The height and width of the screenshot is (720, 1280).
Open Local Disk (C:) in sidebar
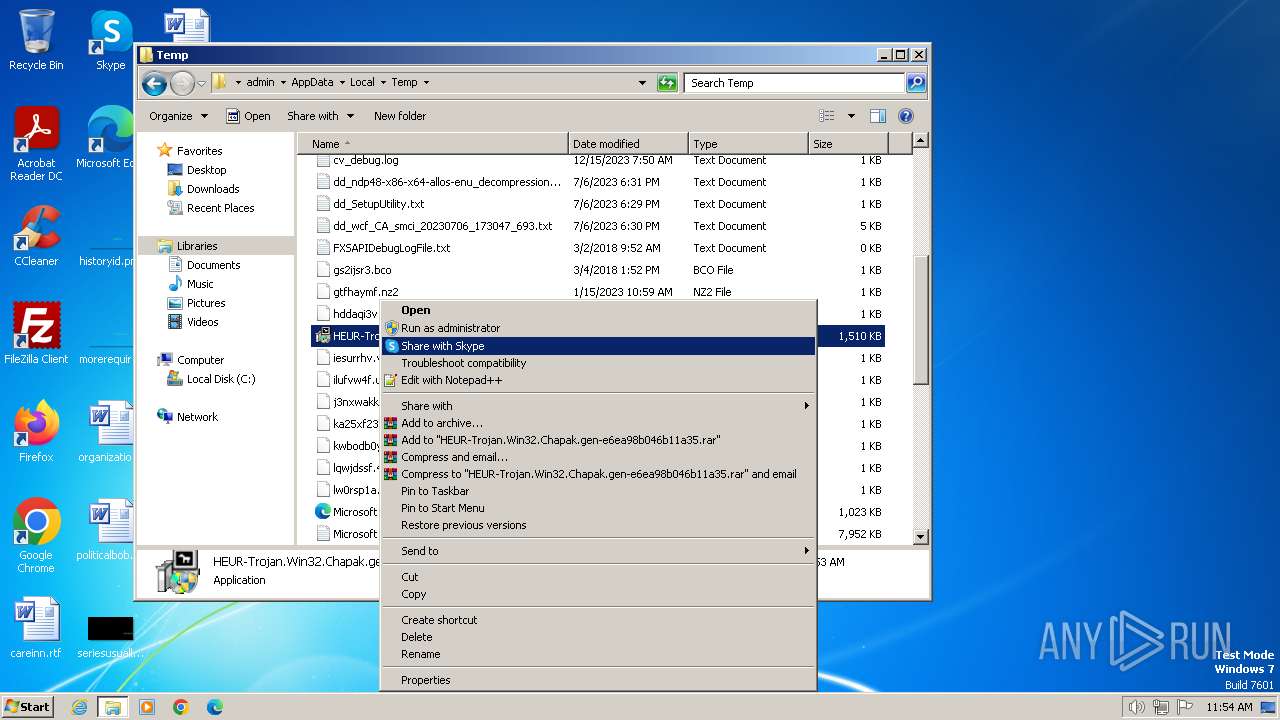(x=220, y=379)
